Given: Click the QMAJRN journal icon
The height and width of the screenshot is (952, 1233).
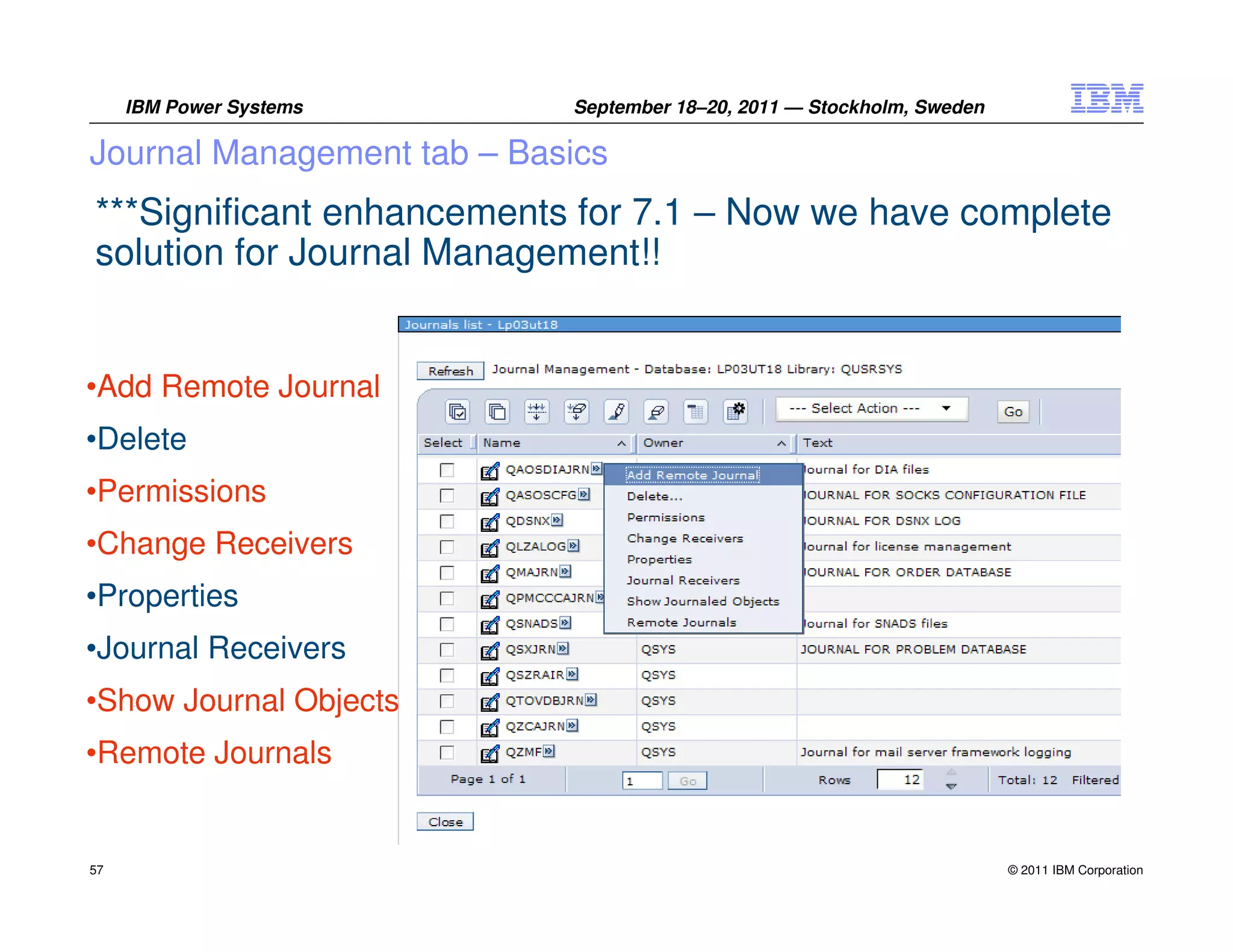Looking at the screenshot, I should coord(490,573).
